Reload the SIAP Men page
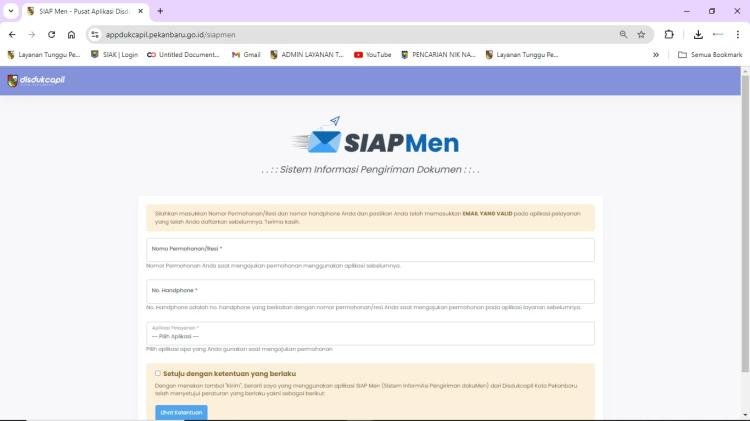Viewport: 750px width, 421px height. pos(52,34)
